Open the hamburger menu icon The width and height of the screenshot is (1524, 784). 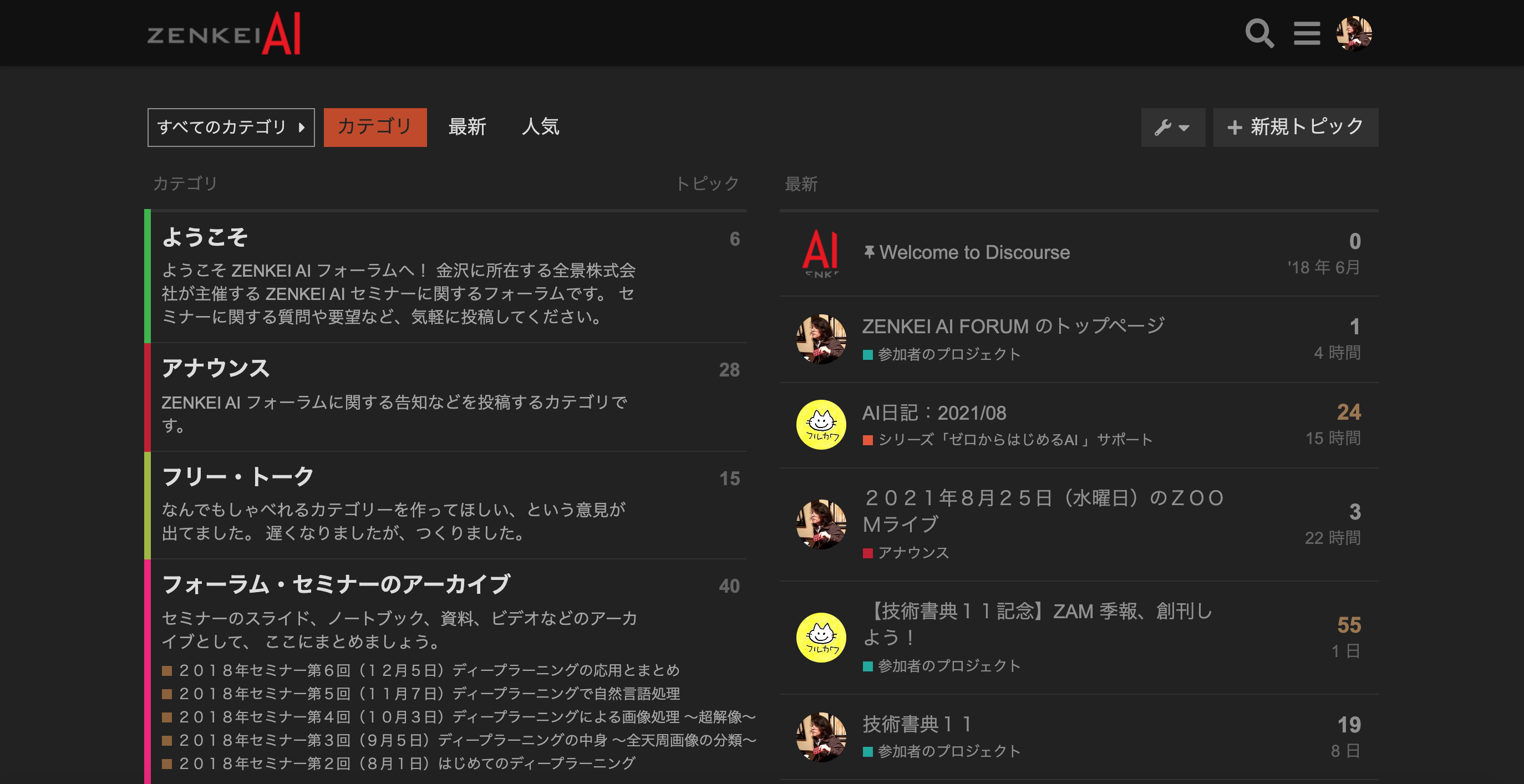click(x=1306, y=33)
